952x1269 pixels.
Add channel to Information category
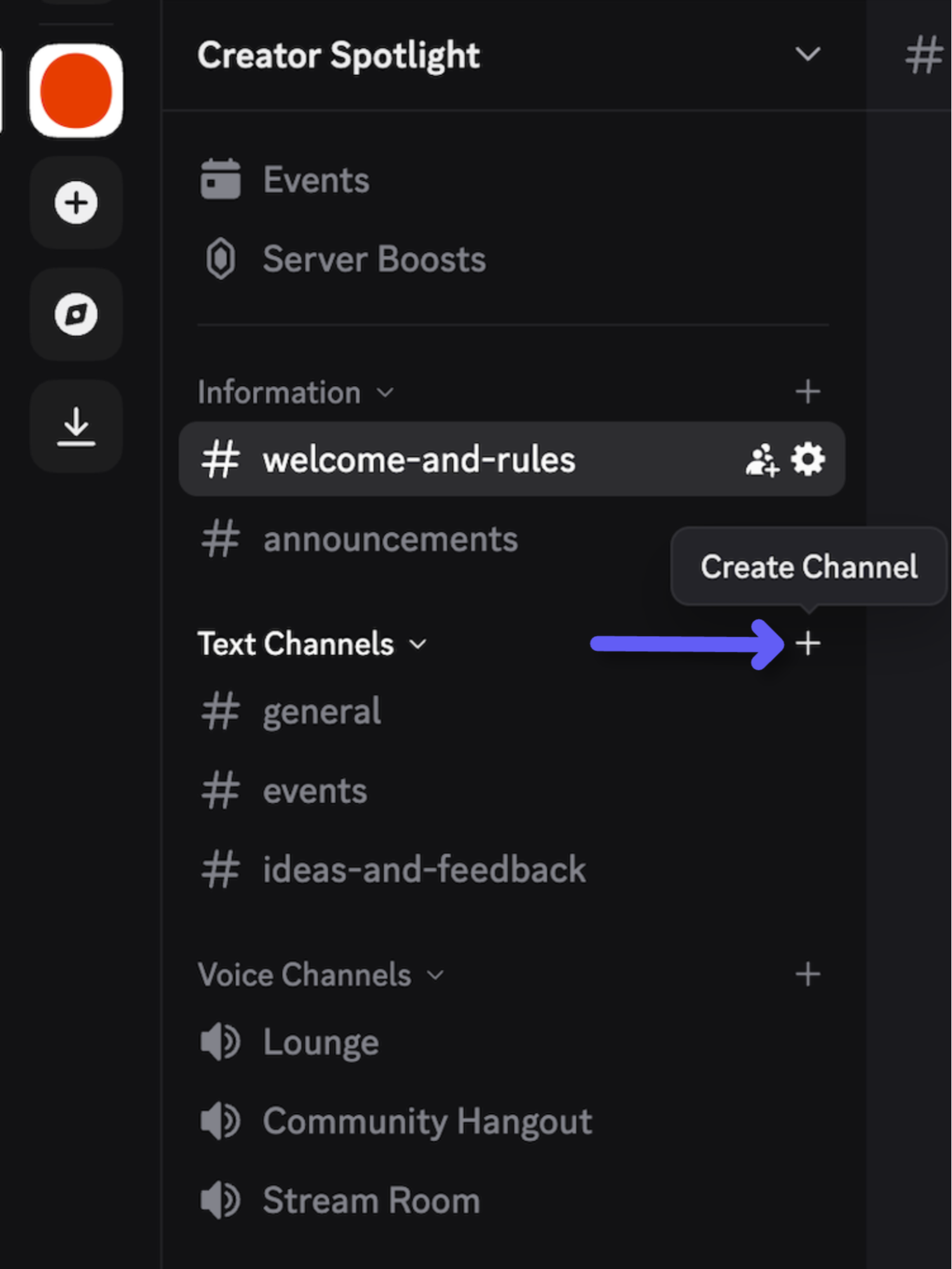(808, 392)
